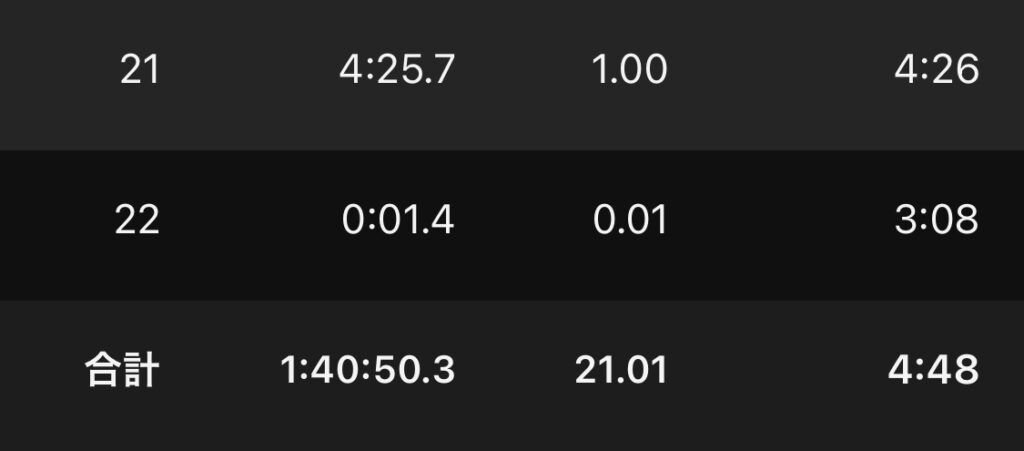Image resolution: width=1024 pixels, height=451 pixels.
Task: Click the lap 21 time 4:25.7
Action: click(396, 69)
